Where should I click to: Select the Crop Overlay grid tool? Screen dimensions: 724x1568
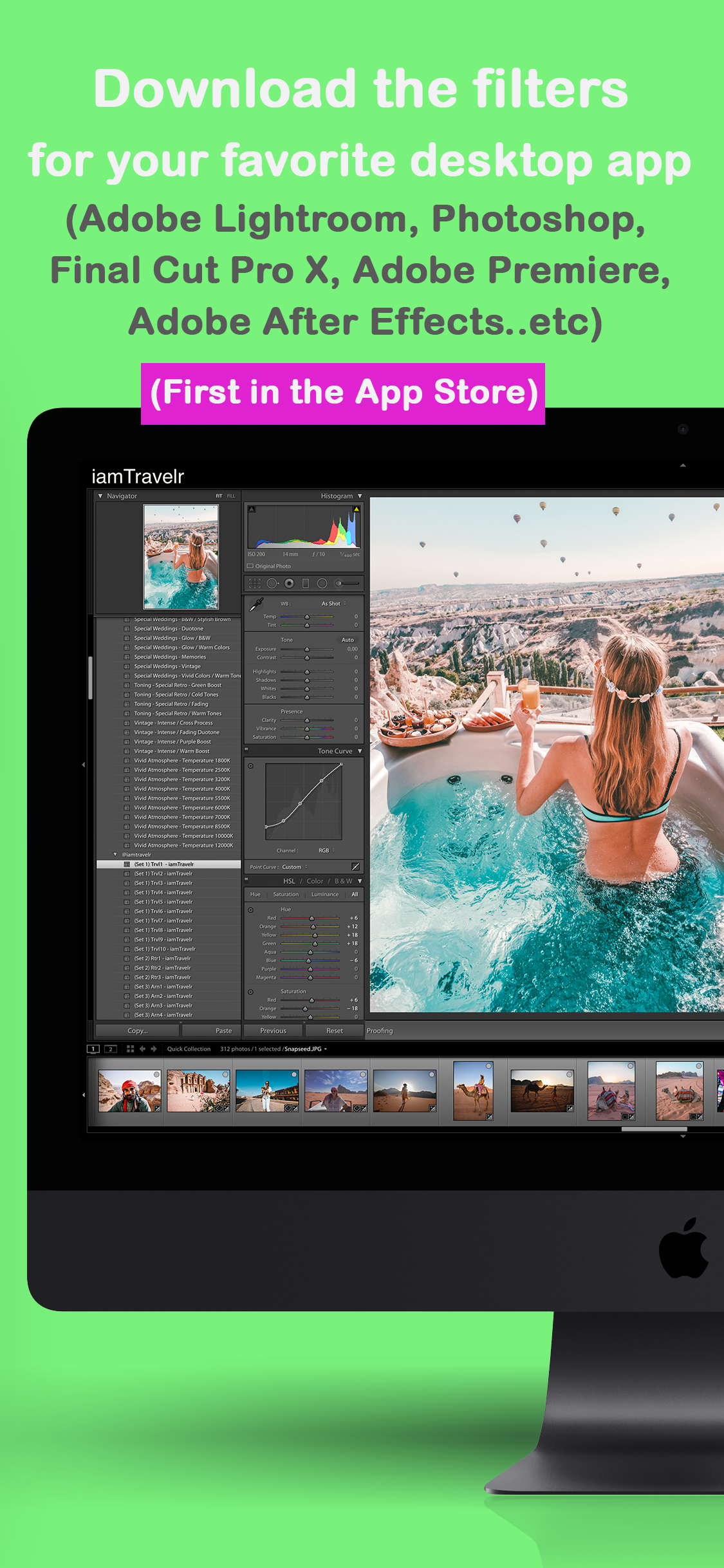tap(255, 583)
